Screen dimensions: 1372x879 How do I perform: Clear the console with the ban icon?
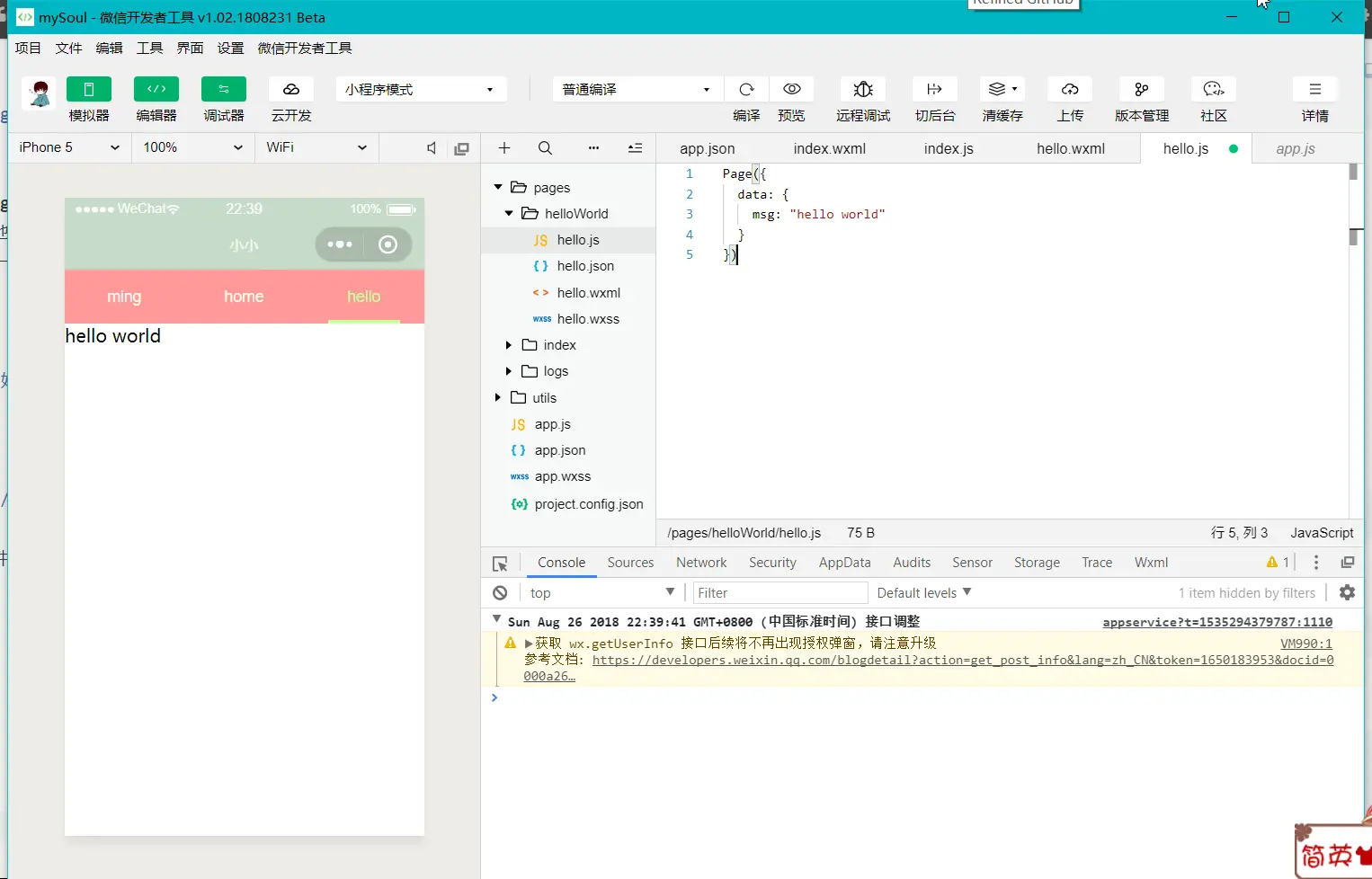[x=500, y=592]
